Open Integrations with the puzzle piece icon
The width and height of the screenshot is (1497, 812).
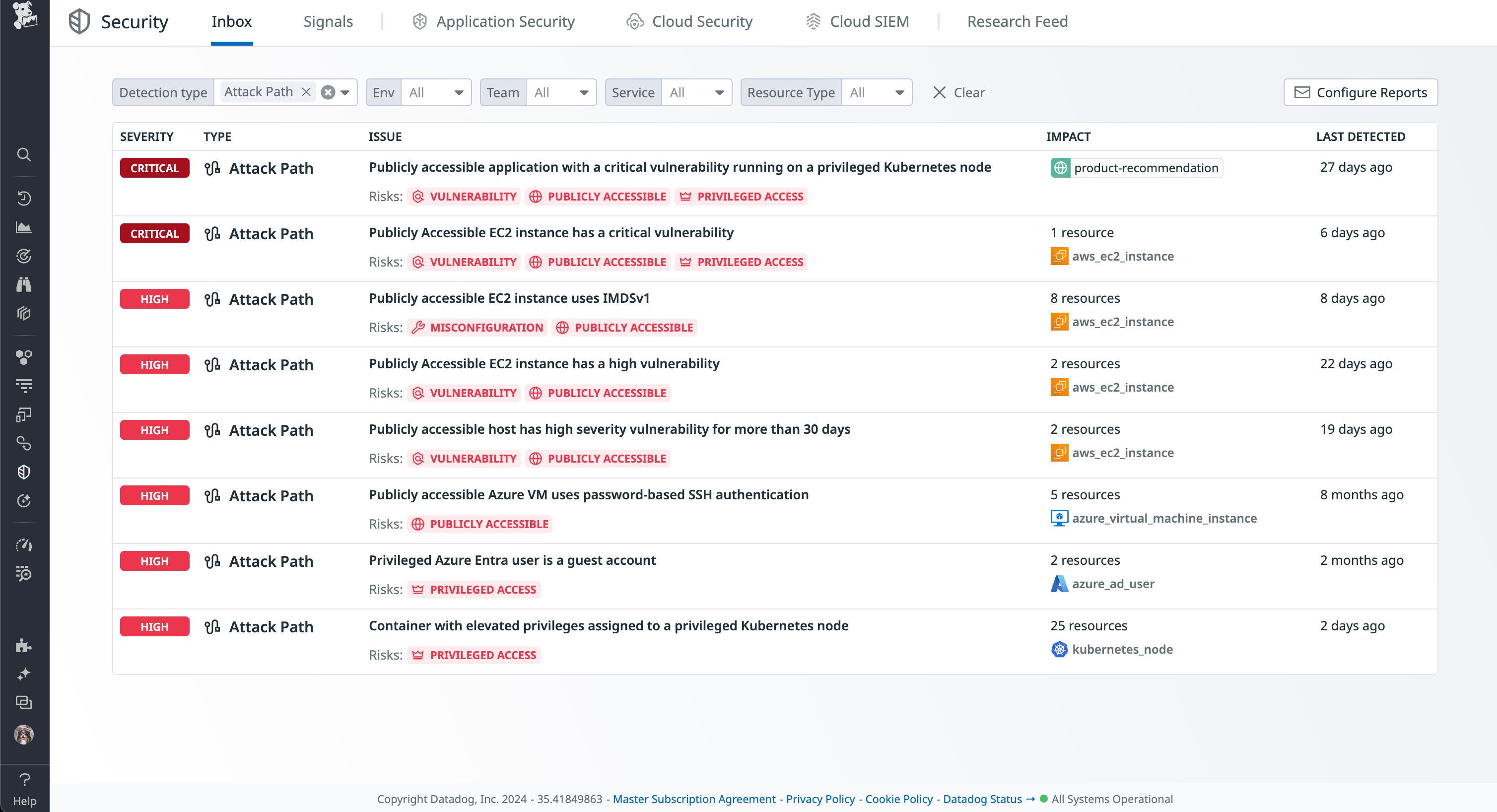(24, 645)
